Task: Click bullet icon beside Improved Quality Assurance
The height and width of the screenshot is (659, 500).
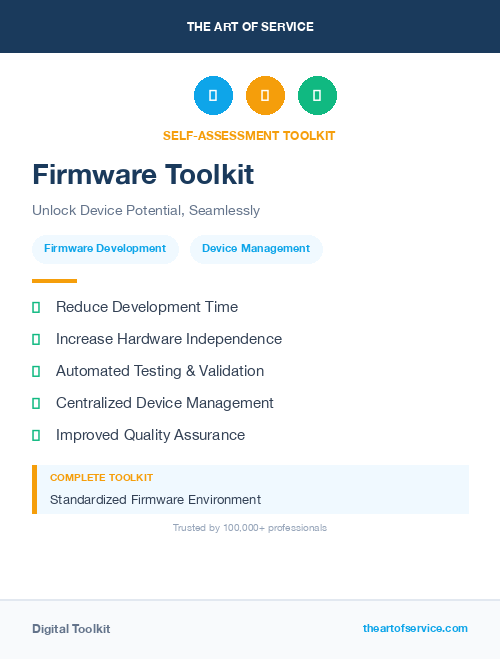Action: pos(36,435)
